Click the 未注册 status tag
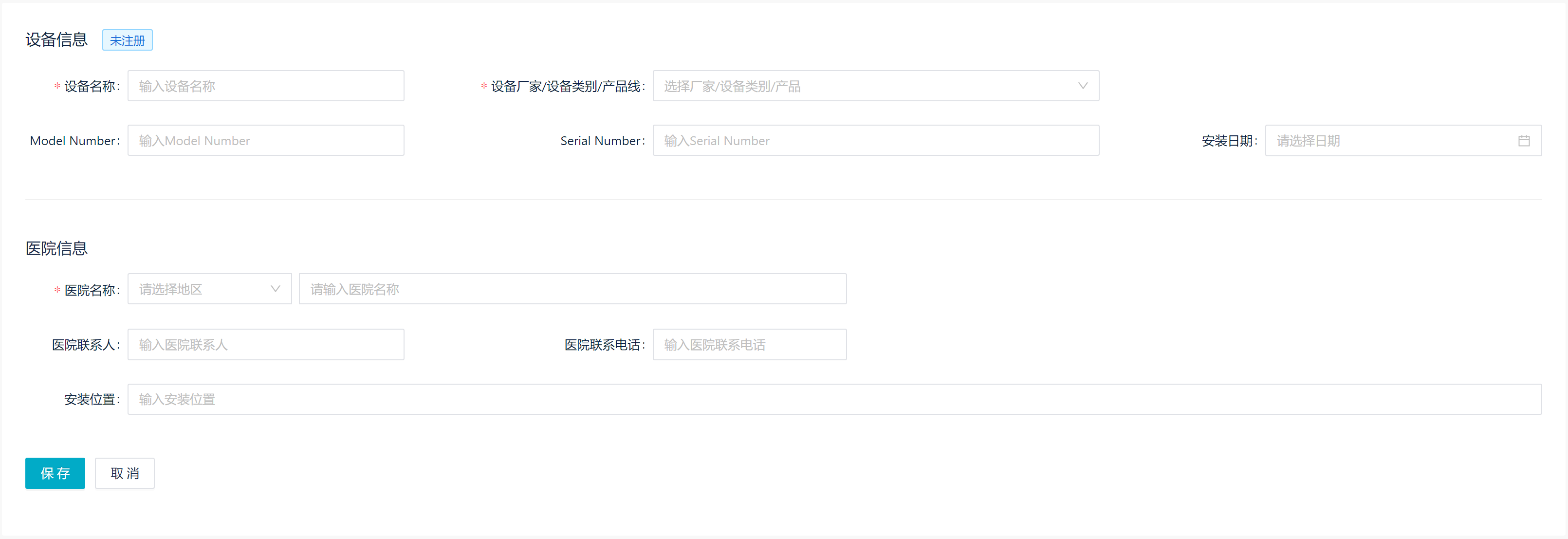Image resolution: width=1568 pixels, height=539 pixels. (x=127, y=39)
